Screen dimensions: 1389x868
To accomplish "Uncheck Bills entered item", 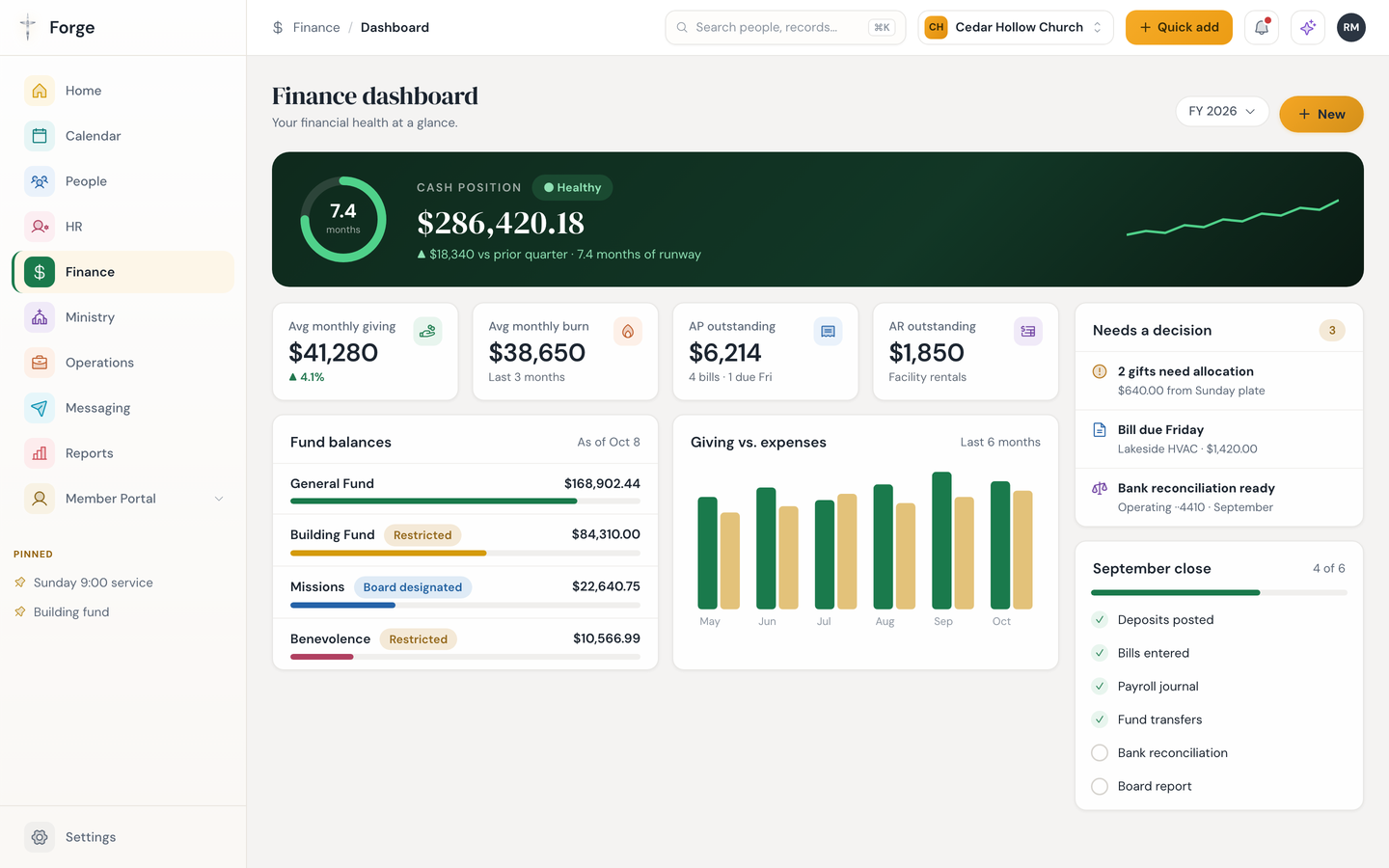I will coord(1100,653).
